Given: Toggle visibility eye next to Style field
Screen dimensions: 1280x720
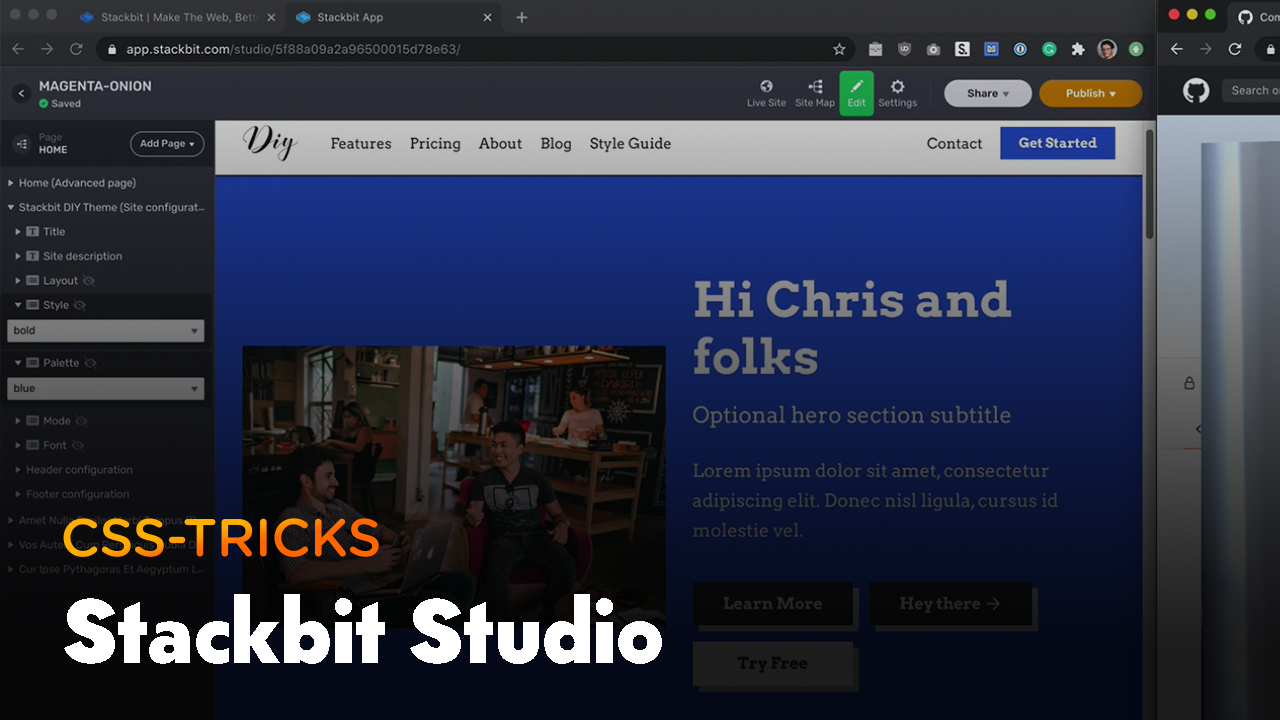Looking at the screenshot, I should (x=78, y=305).
